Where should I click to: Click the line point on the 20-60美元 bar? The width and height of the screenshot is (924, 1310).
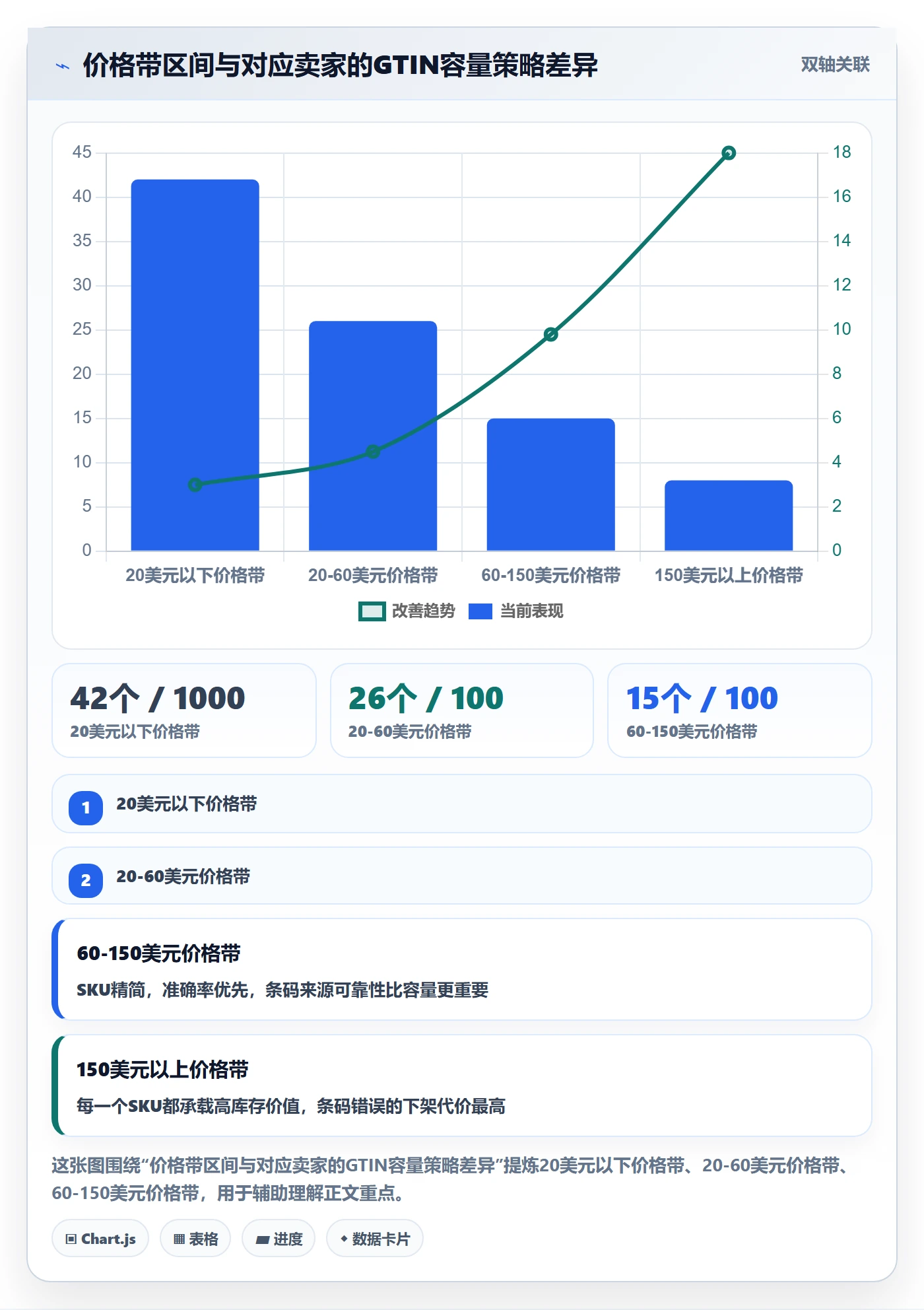pyautogui.click(x=373, y=452)
